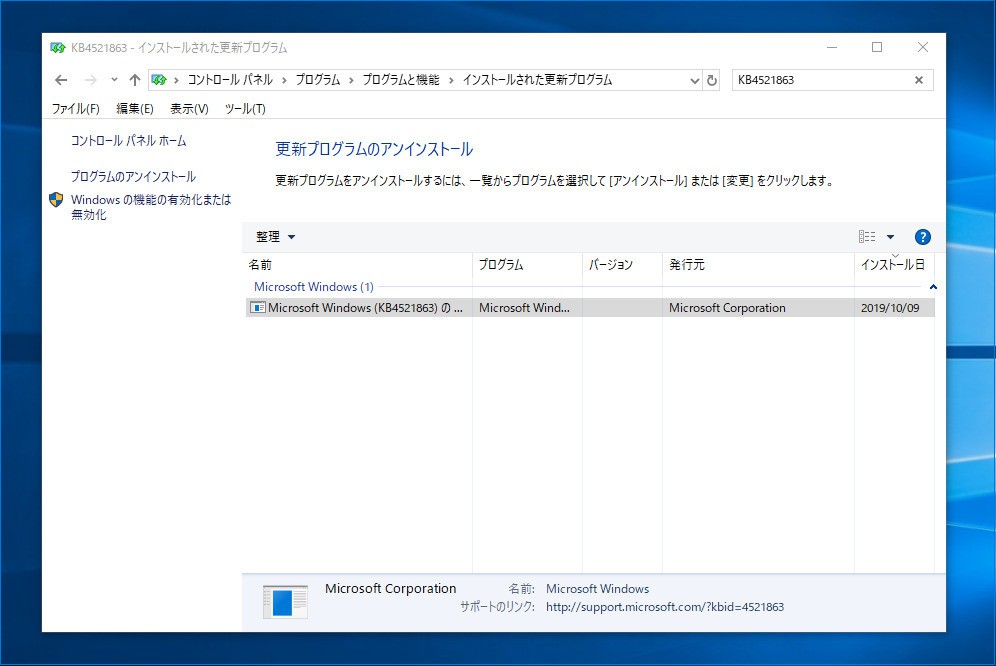Expand the address bar history dropdown
Viewport: 996px width, 666px height.
tap(694, 80)
